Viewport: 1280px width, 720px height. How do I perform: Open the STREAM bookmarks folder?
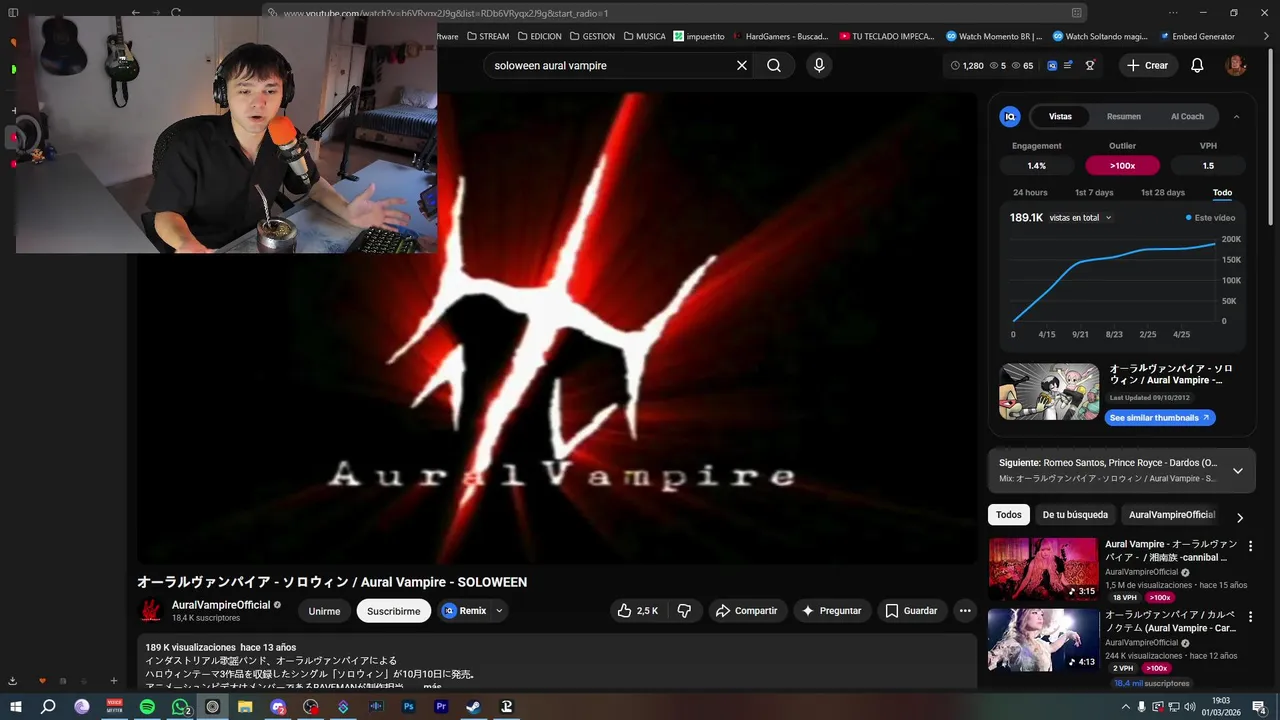(x=487, y=37)
